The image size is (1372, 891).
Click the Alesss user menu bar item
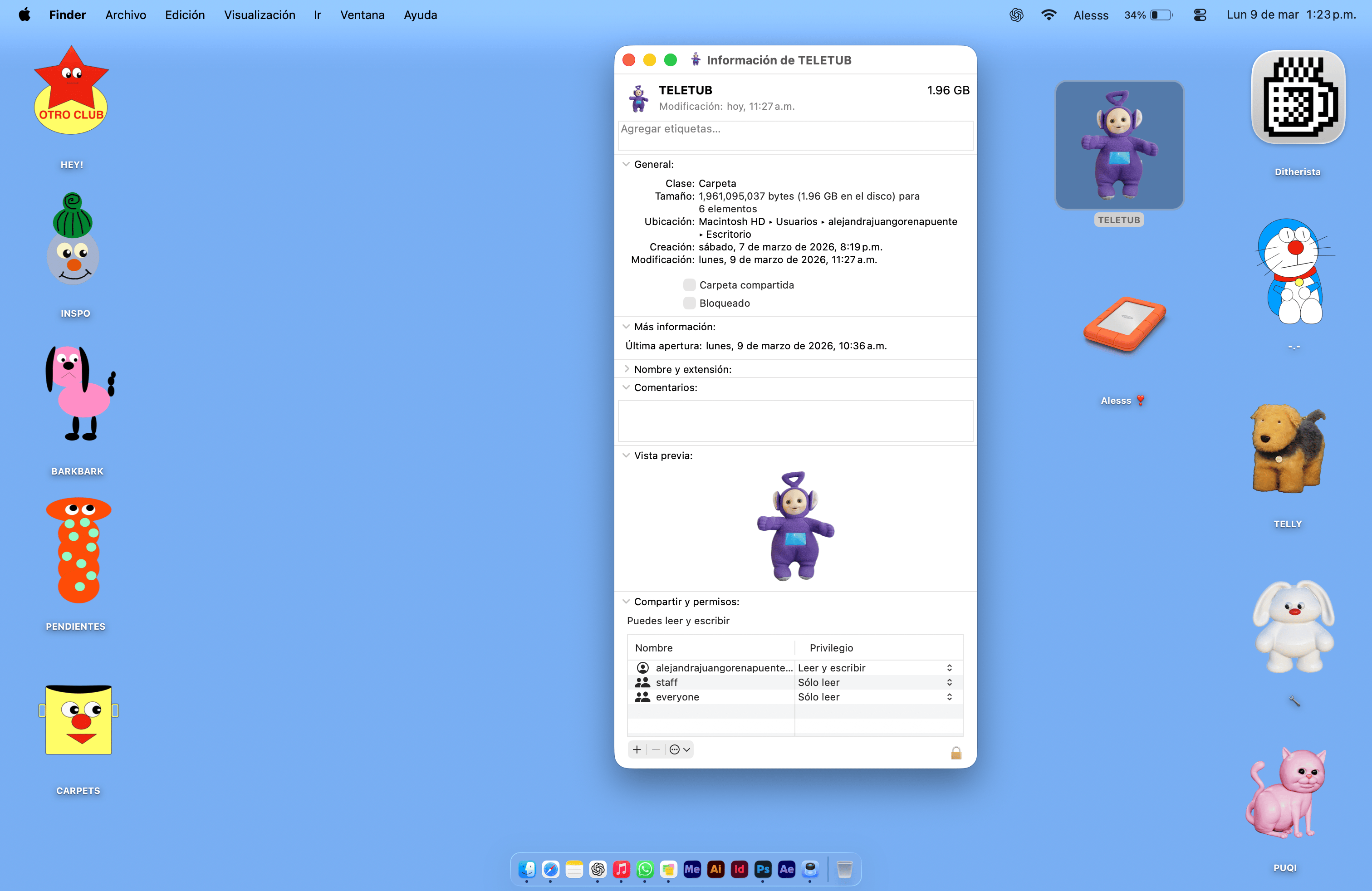[1091, 15]
